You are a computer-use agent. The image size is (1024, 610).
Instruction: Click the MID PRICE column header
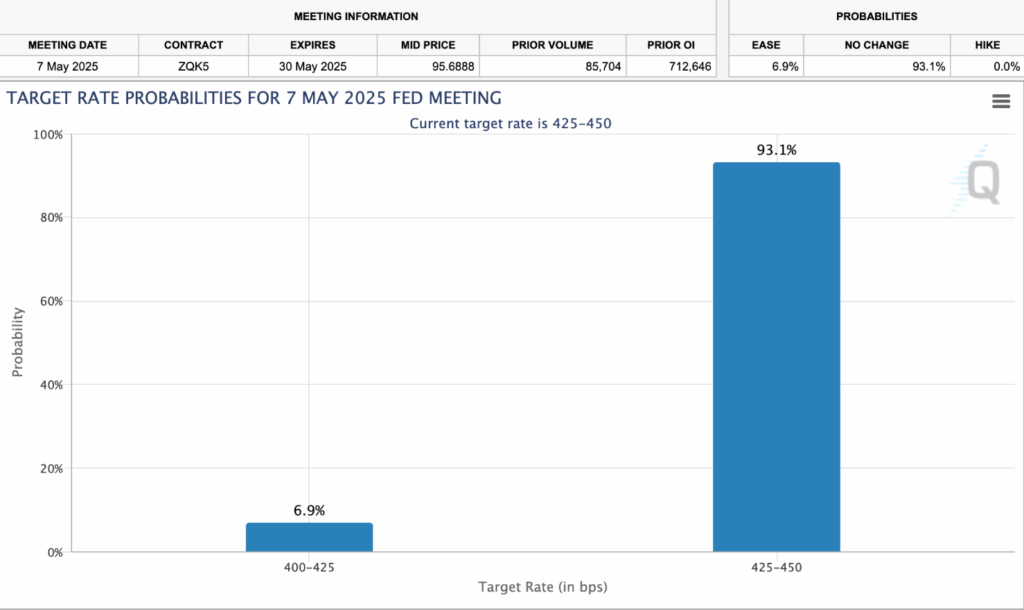(426, 45)
